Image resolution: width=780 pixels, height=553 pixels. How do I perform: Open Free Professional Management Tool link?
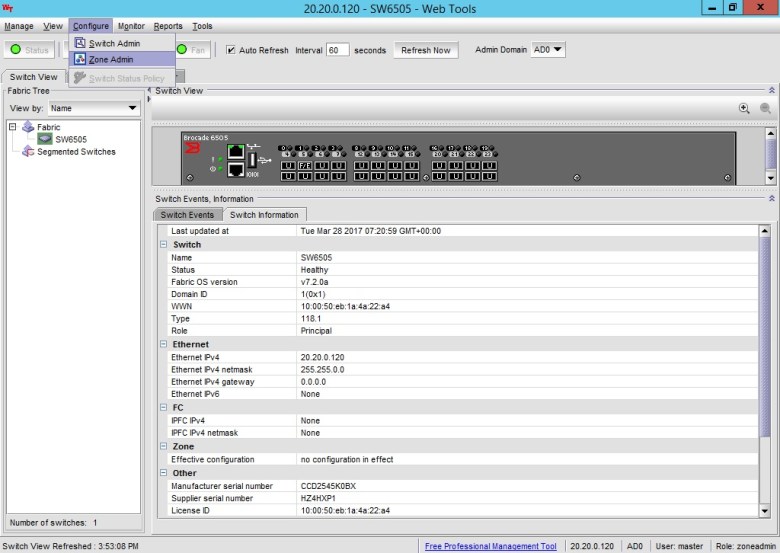pos(490,546)
